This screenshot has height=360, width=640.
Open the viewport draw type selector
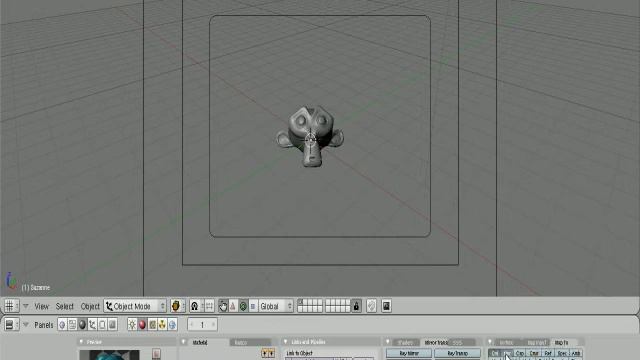pyautogui.click(x=178, y=306)
